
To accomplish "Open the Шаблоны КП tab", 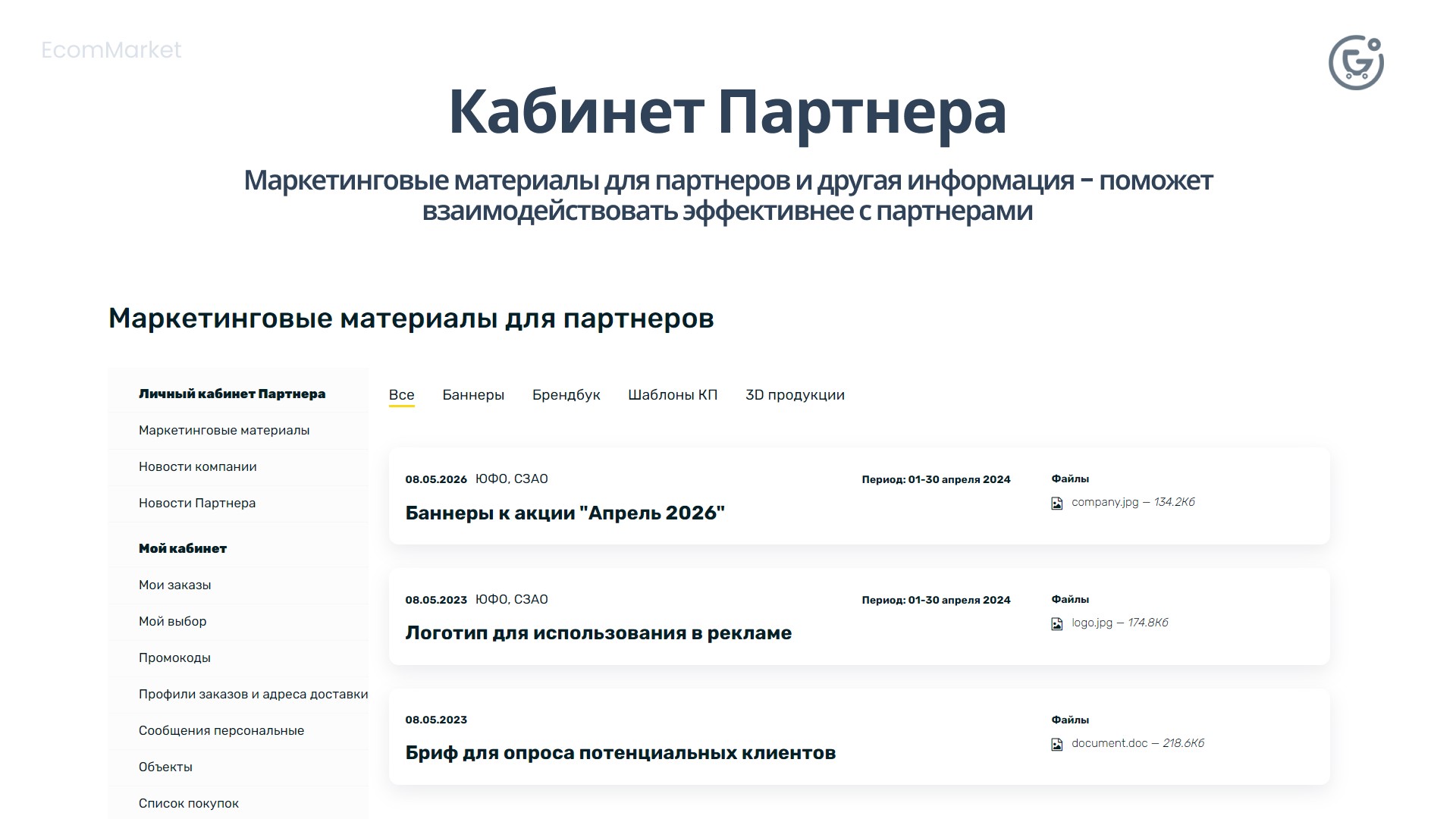I will click(x=673, y=394).
